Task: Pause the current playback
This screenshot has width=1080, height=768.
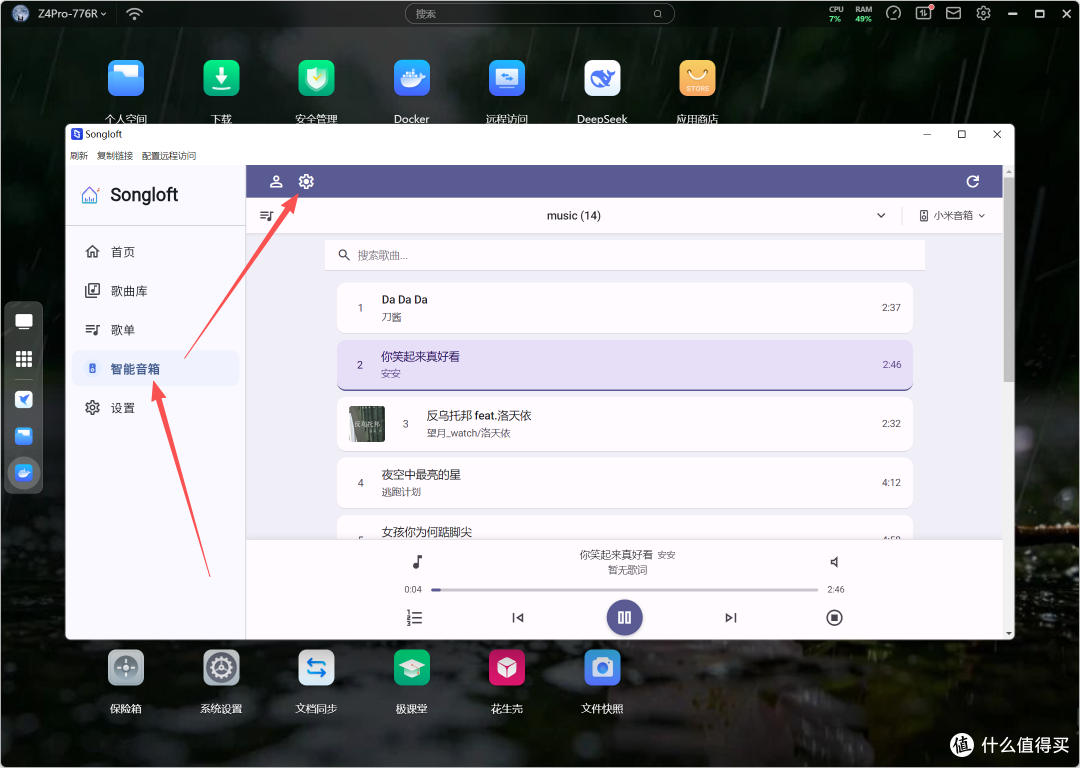Action: tap(625, 618)
